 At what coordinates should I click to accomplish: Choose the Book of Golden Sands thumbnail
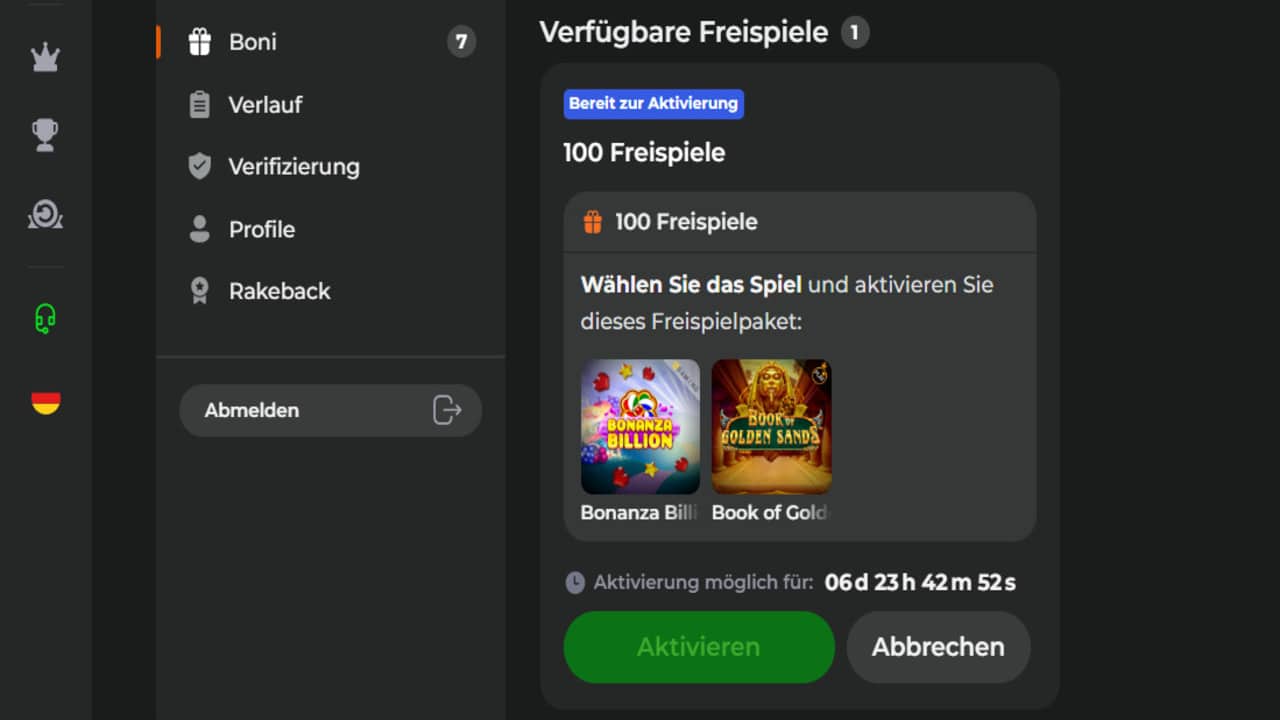(771, 427)
